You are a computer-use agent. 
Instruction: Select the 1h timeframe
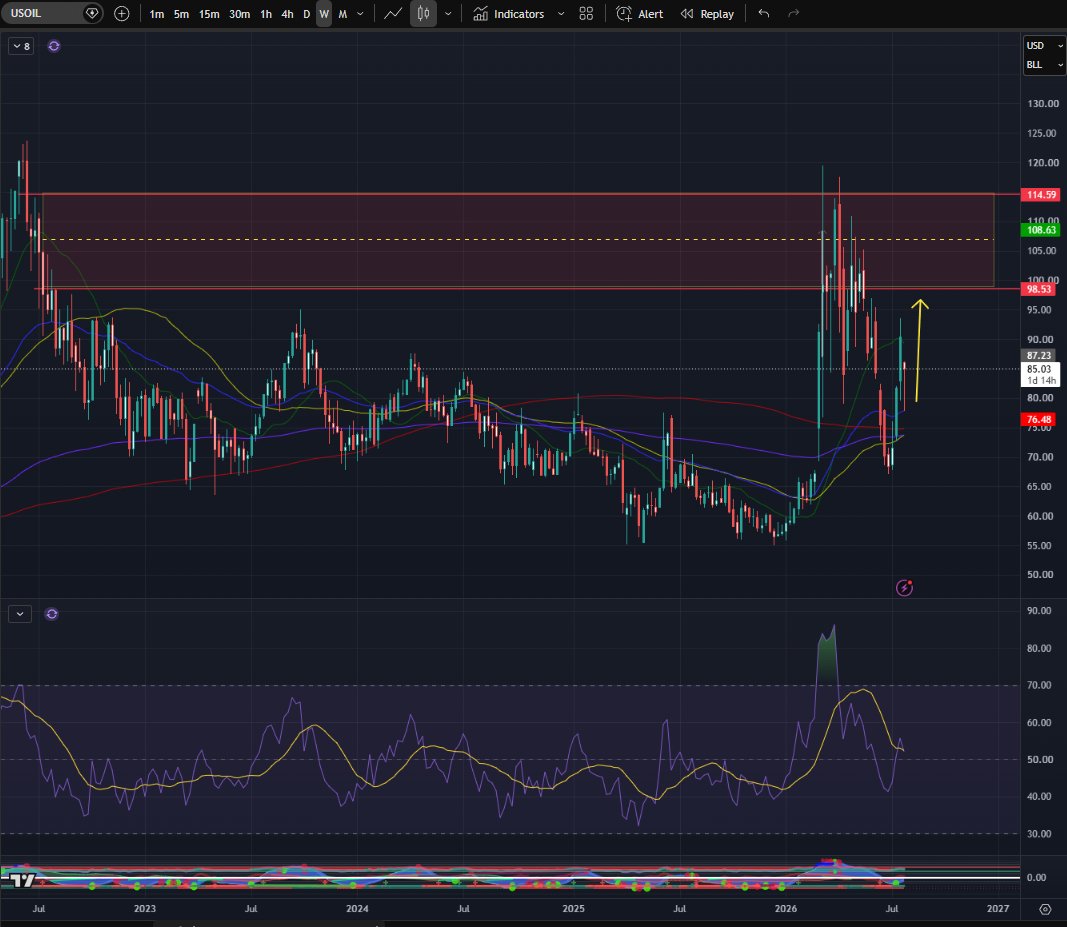coord(266,14)
